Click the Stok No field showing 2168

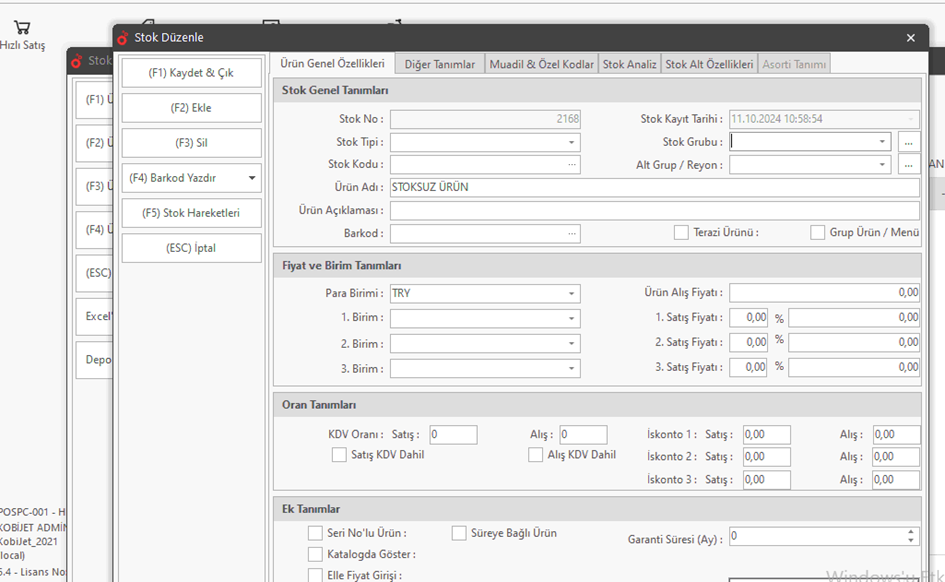(x=485, y=119)
